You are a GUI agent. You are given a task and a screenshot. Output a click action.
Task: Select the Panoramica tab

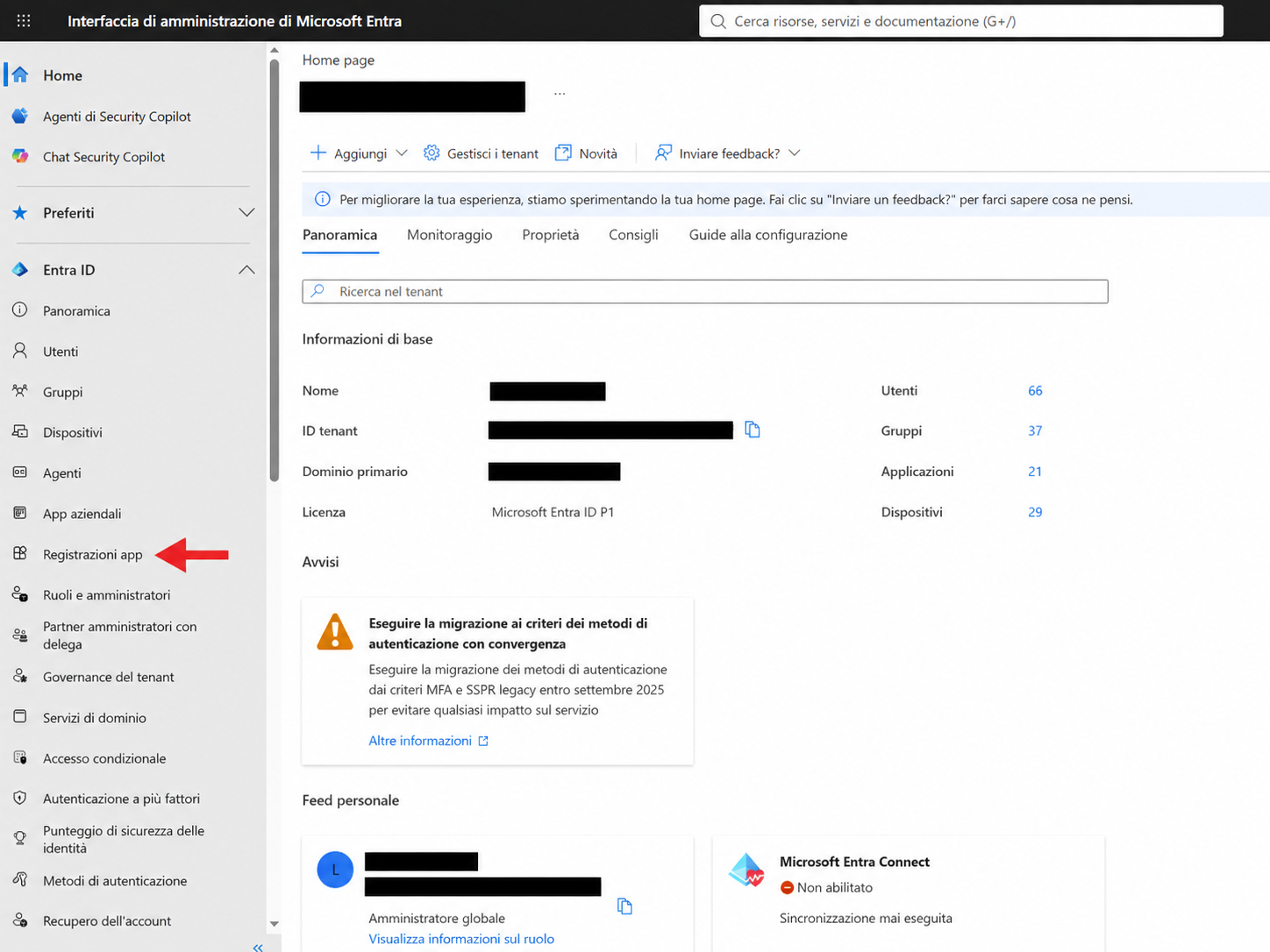point(339,235)
